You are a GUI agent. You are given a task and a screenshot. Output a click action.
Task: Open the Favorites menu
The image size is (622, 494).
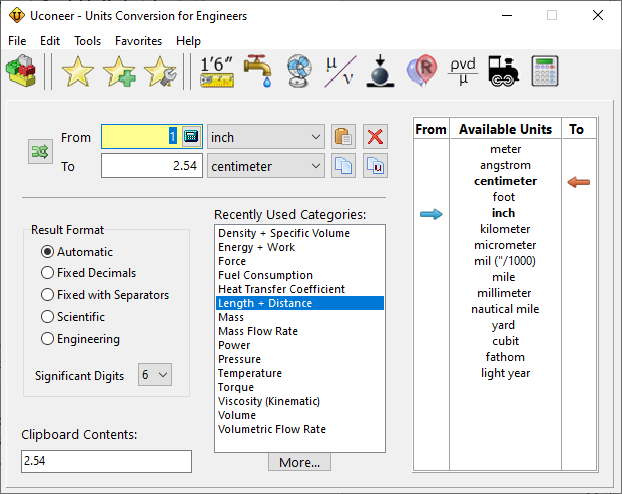[x=138, y=41]
